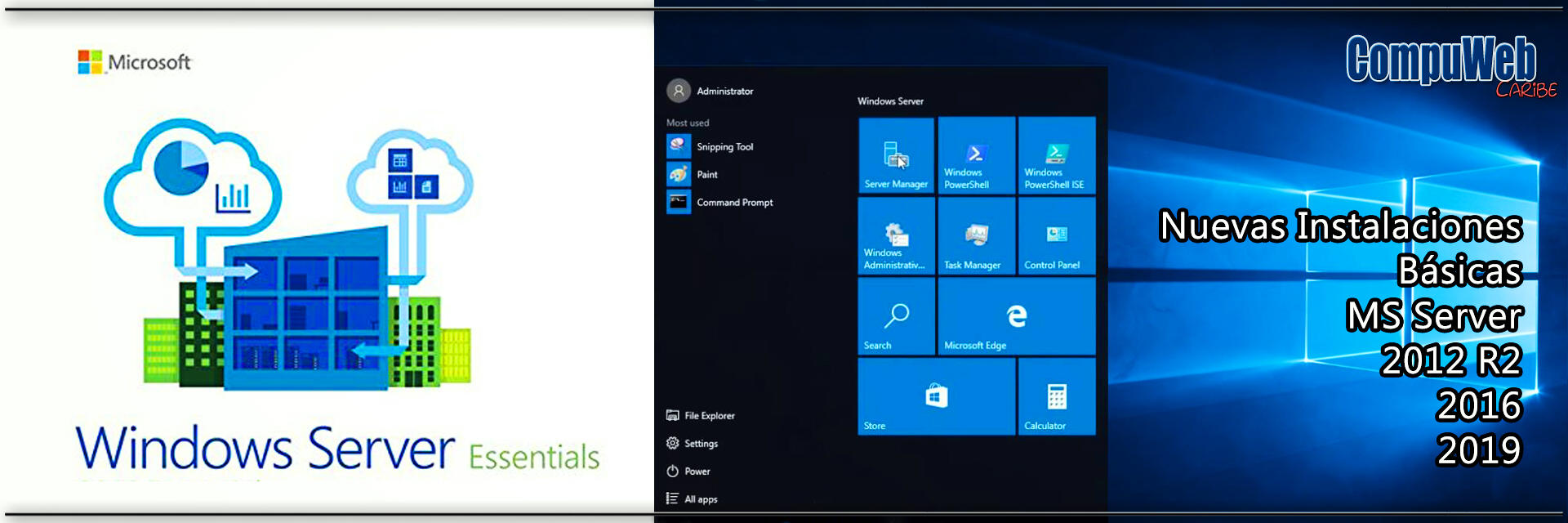Image resolution: width=1568 pixels, height=523 pixels.
Task: Click the Search tile
Action: click(x=896, y=316)
